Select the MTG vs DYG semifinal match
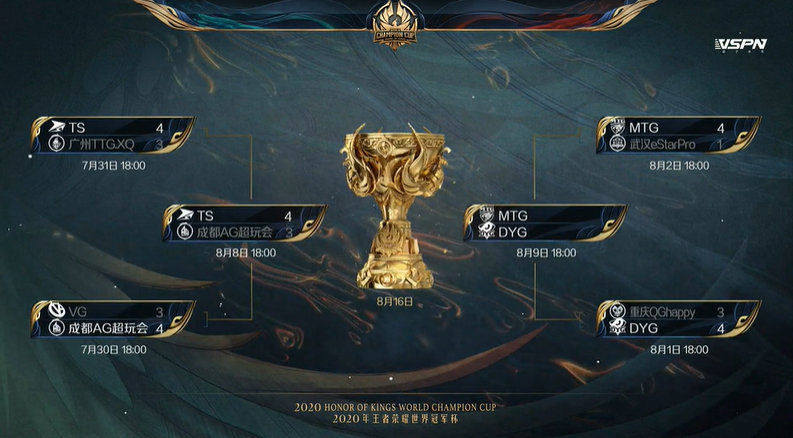This screenshot has height=438, width=793. (x=545, y=223)
